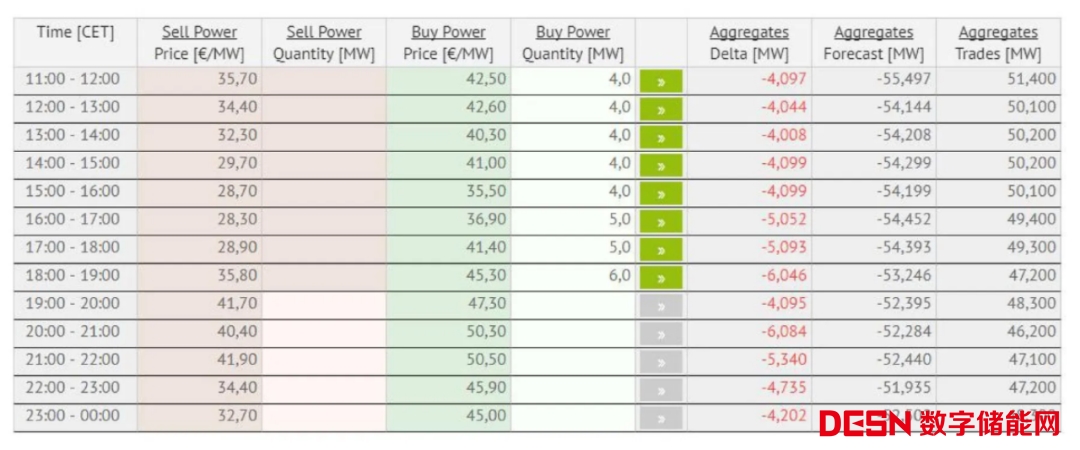The image size is (1080, 450).
Task: Click Sell Power Quantity field for 20:00 - 21:00
Action: tap(324, 330)
